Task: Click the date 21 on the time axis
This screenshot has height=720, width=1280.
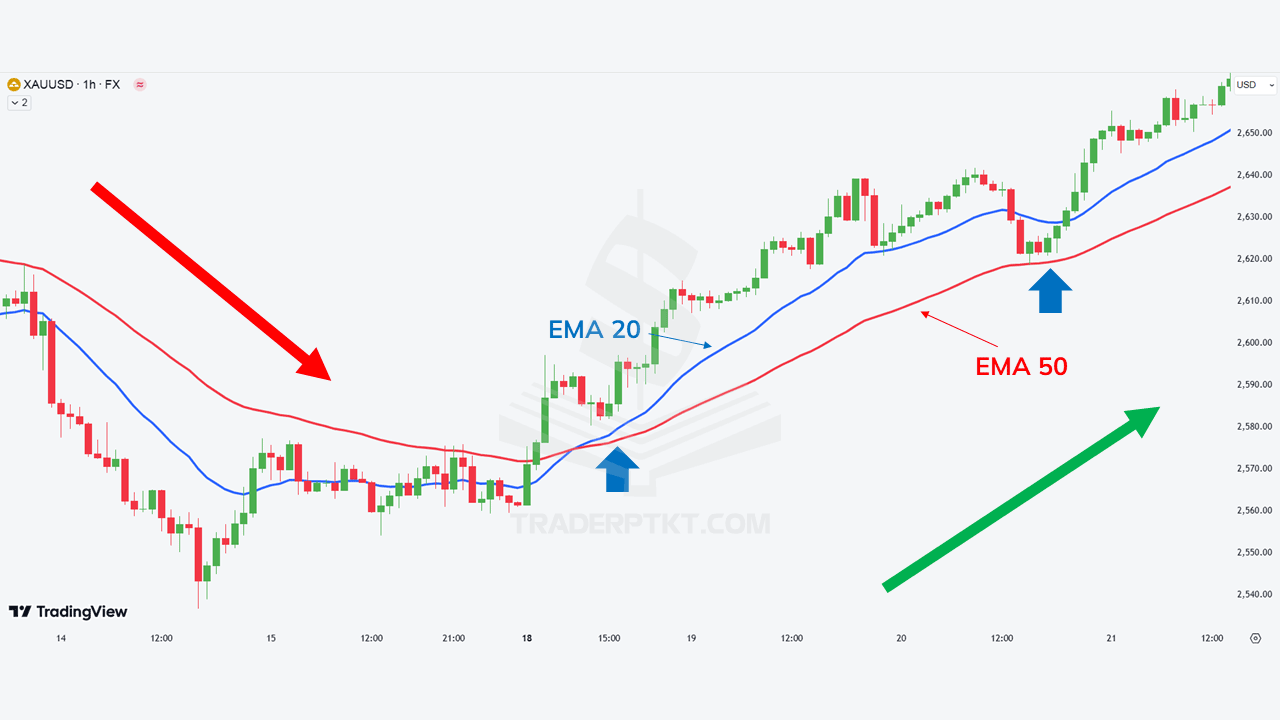Action: 1111,638
